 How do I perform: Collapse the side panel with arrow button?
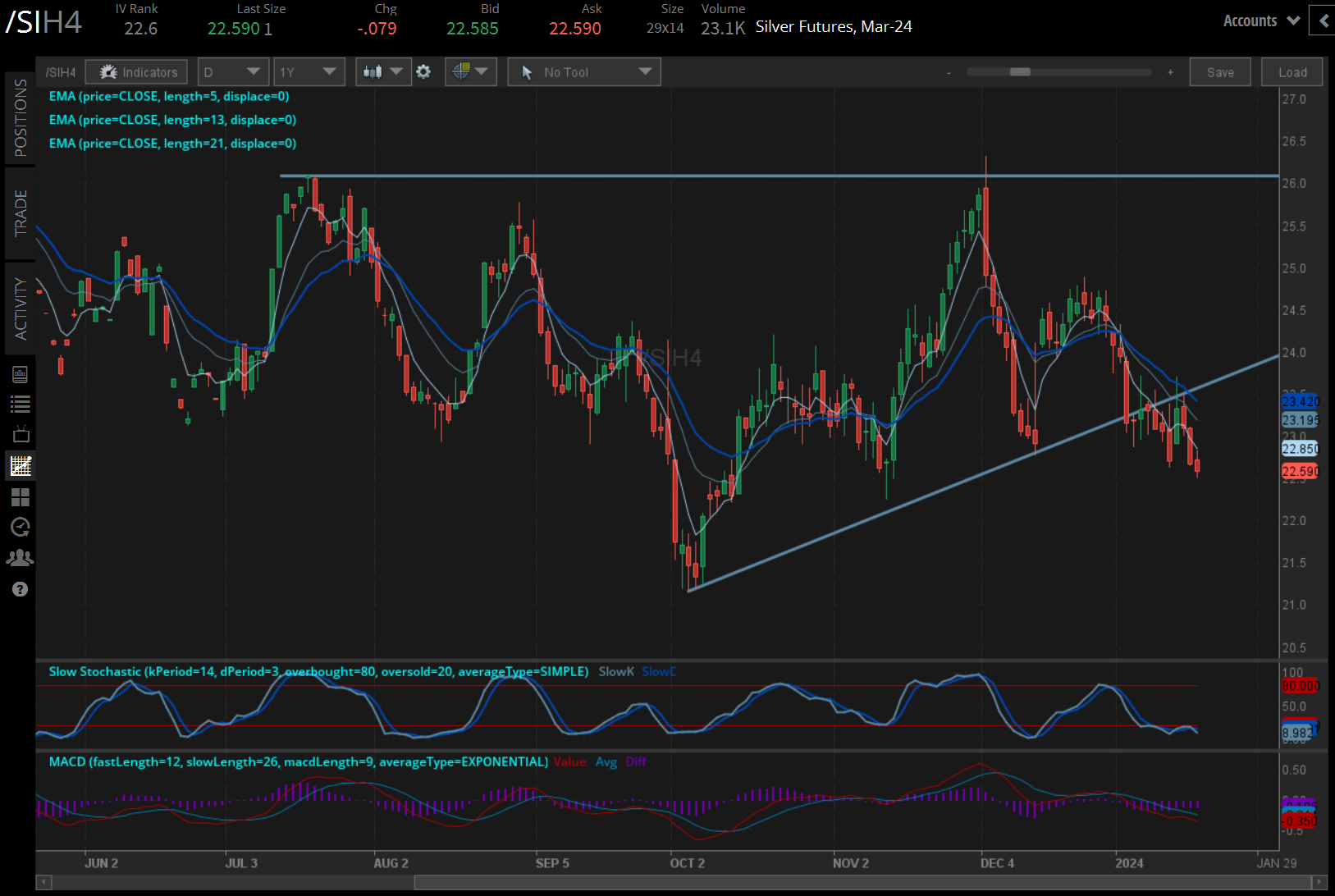point(1322,21)
